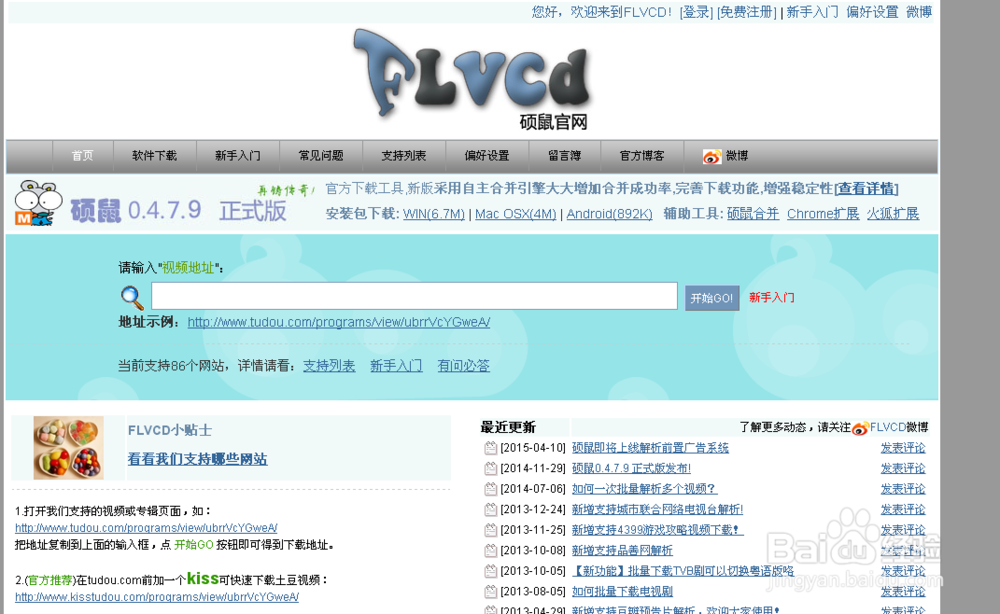
Task: Click the magnifying glass search icon
Action: tap(132, 297)
